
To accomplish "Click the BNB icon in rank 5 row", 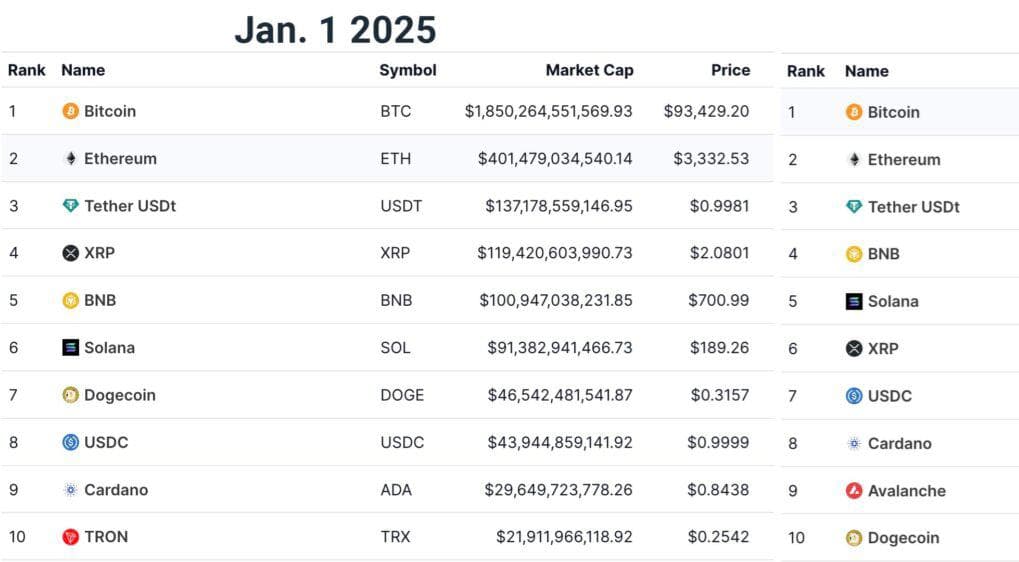I will point(70,300).
